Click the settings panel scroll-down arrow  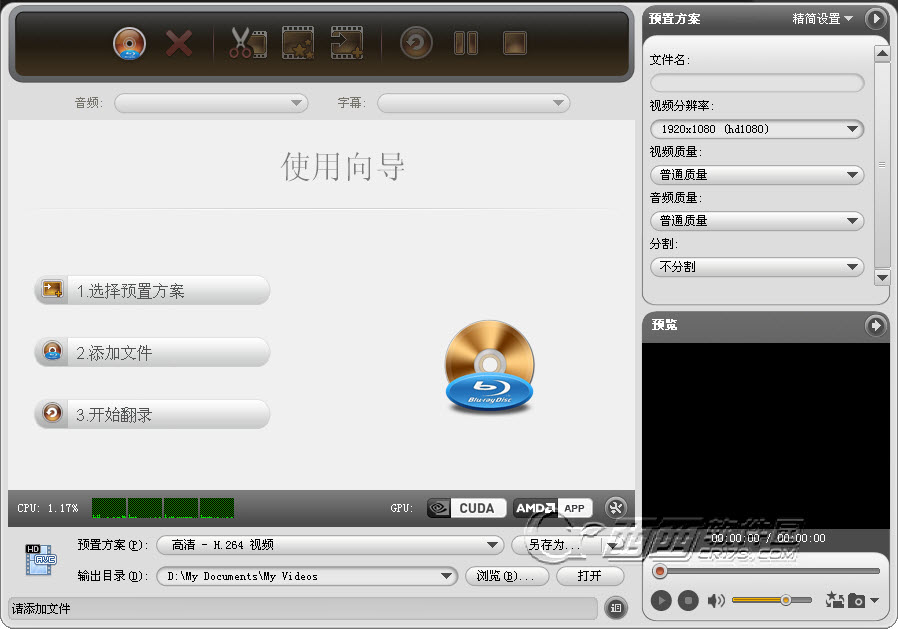click(882, 278)
